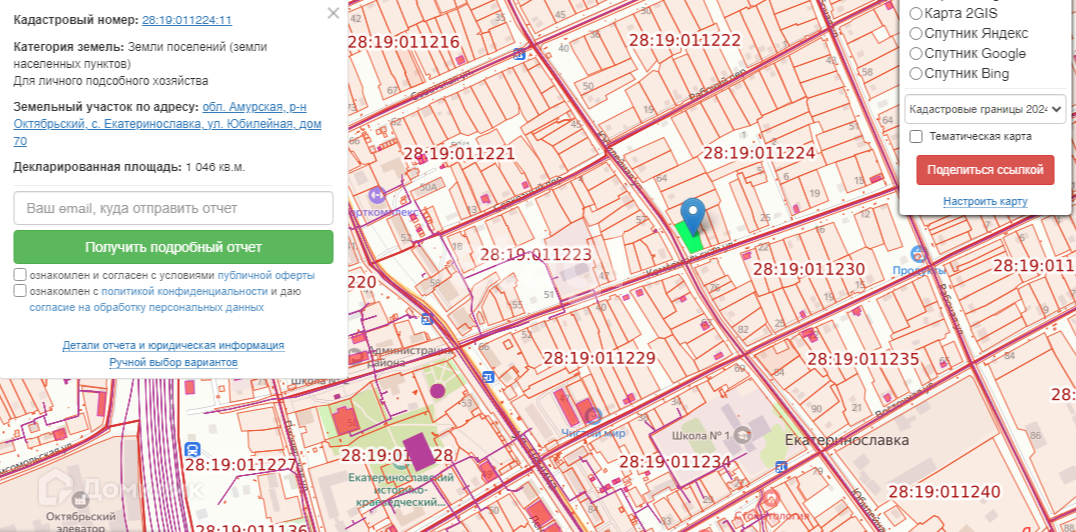The height and width of the screenshot is (532, 1076).
Task: Click block label 28:19:011229
Action: tap(600, 358)
